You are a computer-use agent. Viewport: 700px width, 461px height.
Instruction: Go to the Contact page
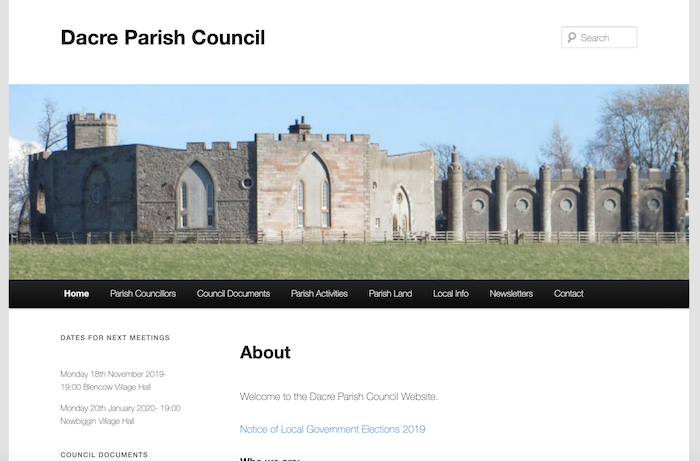tap(568, 294)
